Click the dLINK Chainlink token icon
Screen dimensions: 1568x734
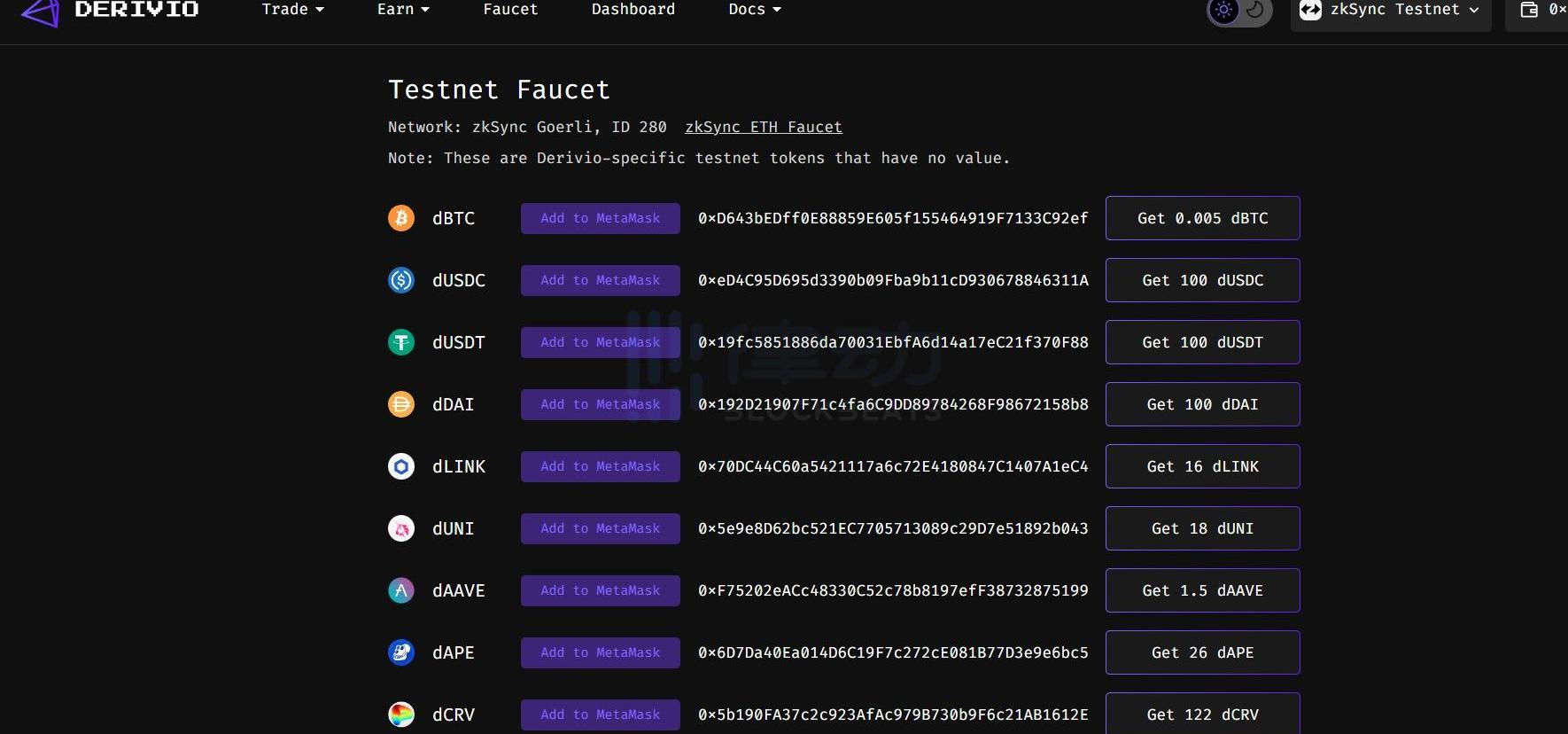pos(401,466)
